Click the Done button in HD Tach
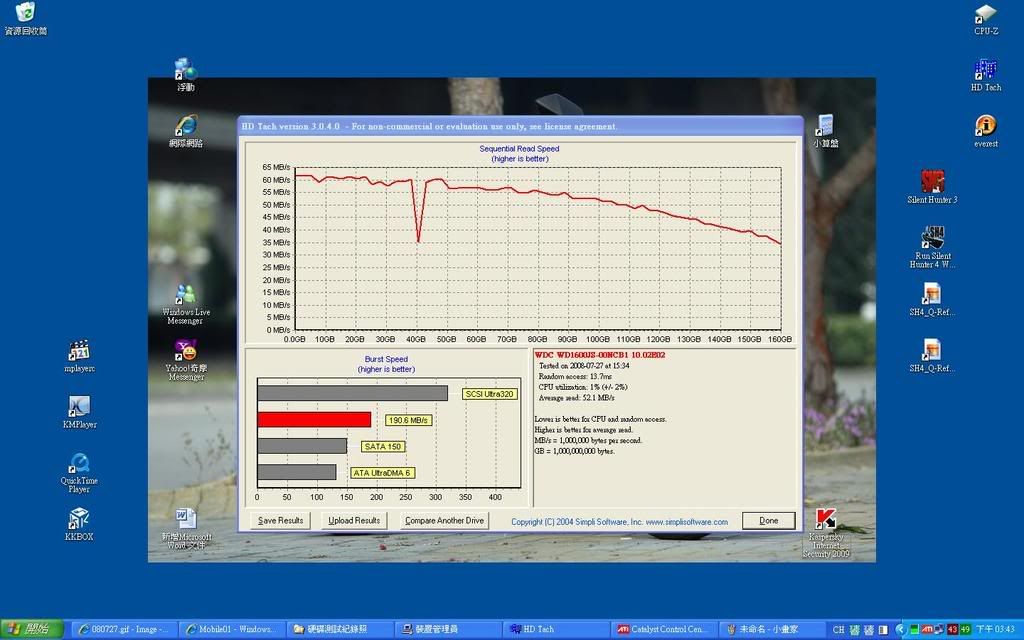 tap(769, 520)
